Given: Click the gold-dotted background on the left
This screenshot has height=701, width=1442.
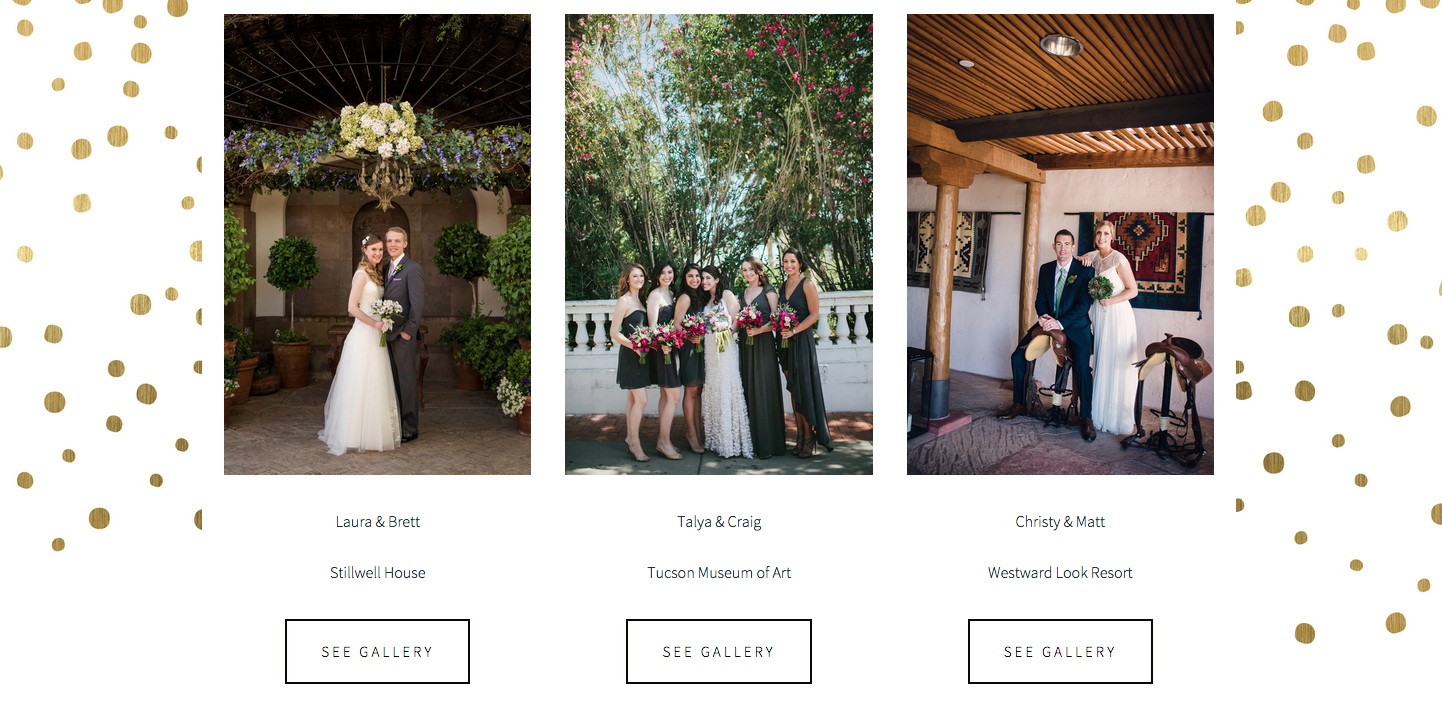Looking at the screenshot, I should point(100,300).
